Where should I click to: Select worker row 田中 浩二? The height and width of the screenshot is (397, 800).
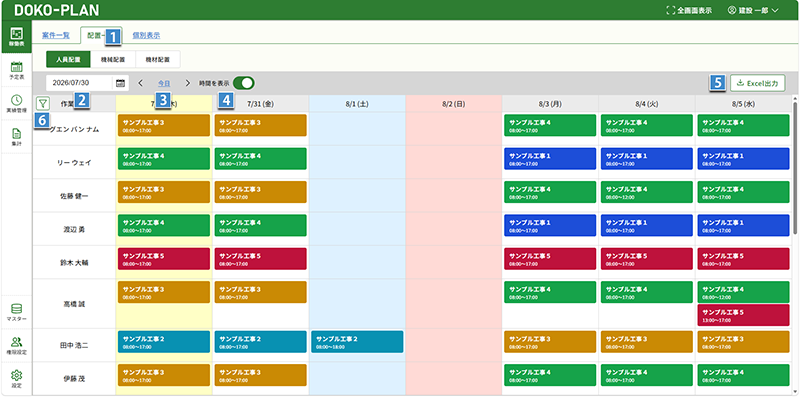point(74,345)
